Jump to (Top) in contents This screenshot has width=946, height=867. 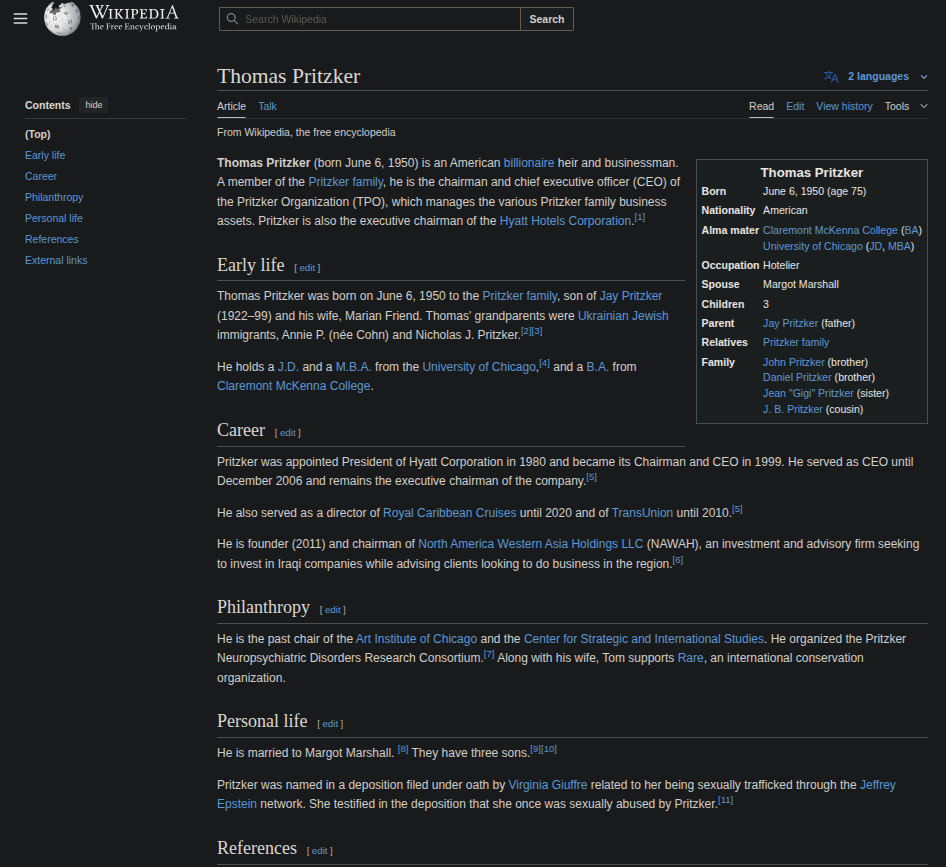pos(37,134)
